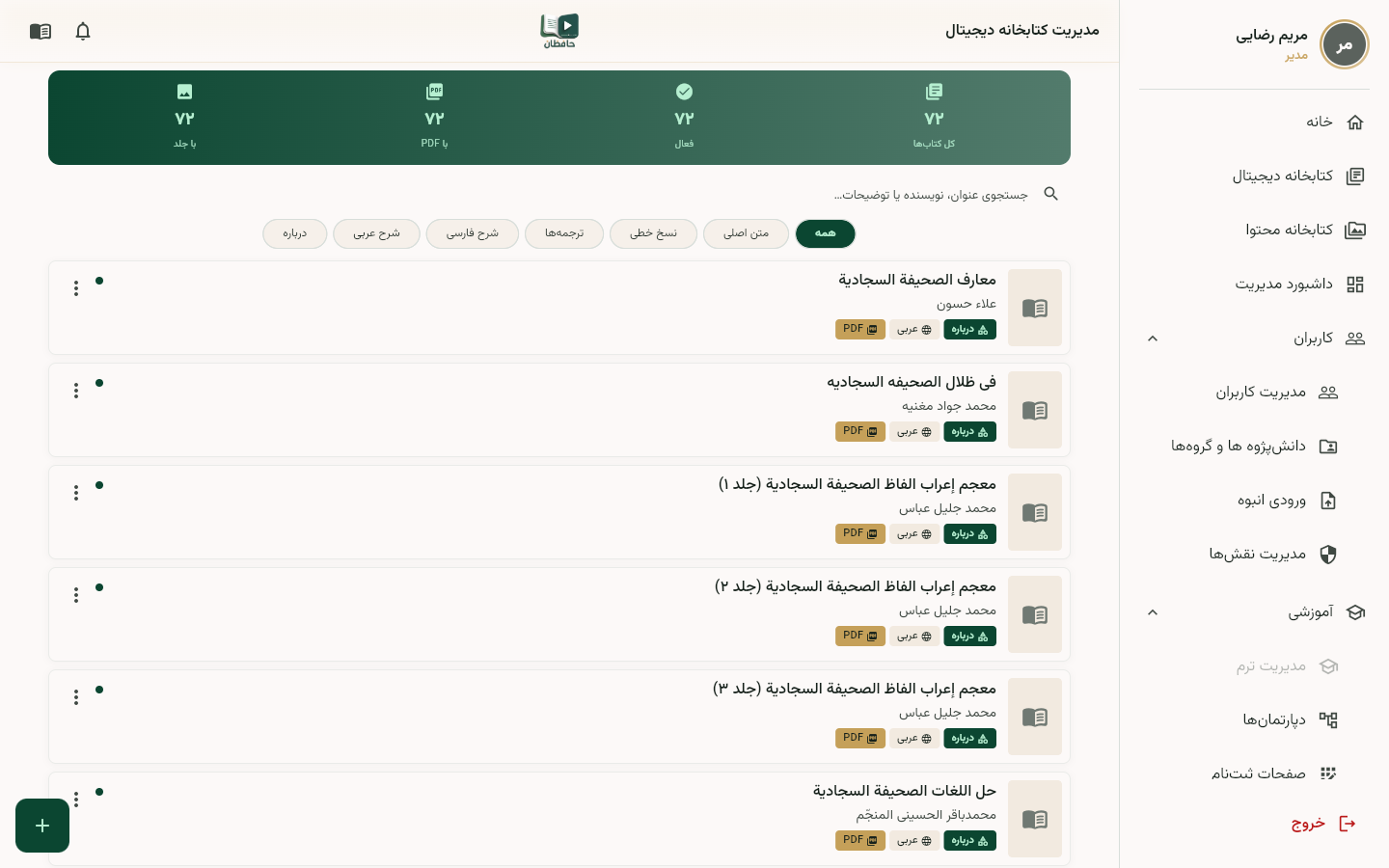This screenshot has width=1389, height=868.
Task: Filter by شرح فارسی chip
Action: pyautogui.click(x=473, y=233)
